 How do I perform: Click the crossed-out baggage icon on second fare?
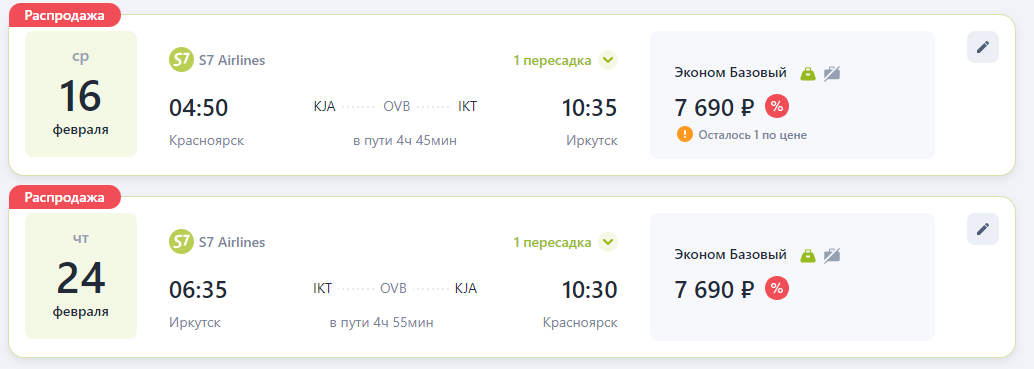click(832, 255)
